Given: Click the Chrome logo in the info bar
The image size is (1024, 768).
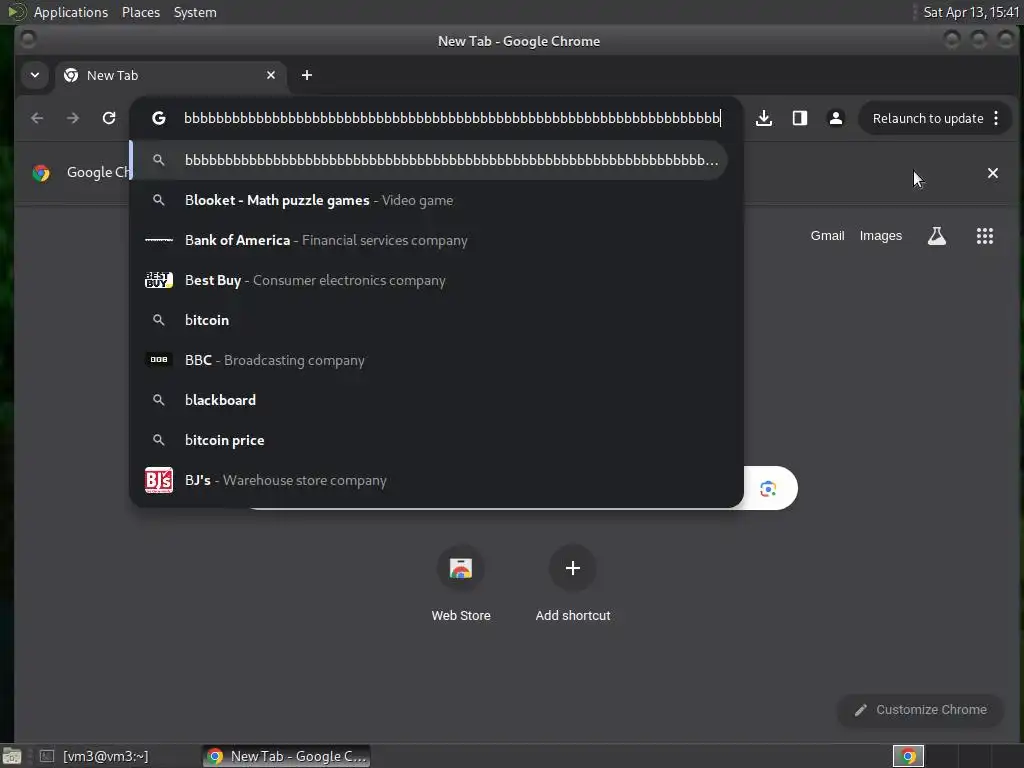Looking at the screenshot, I should coord(41,173).
